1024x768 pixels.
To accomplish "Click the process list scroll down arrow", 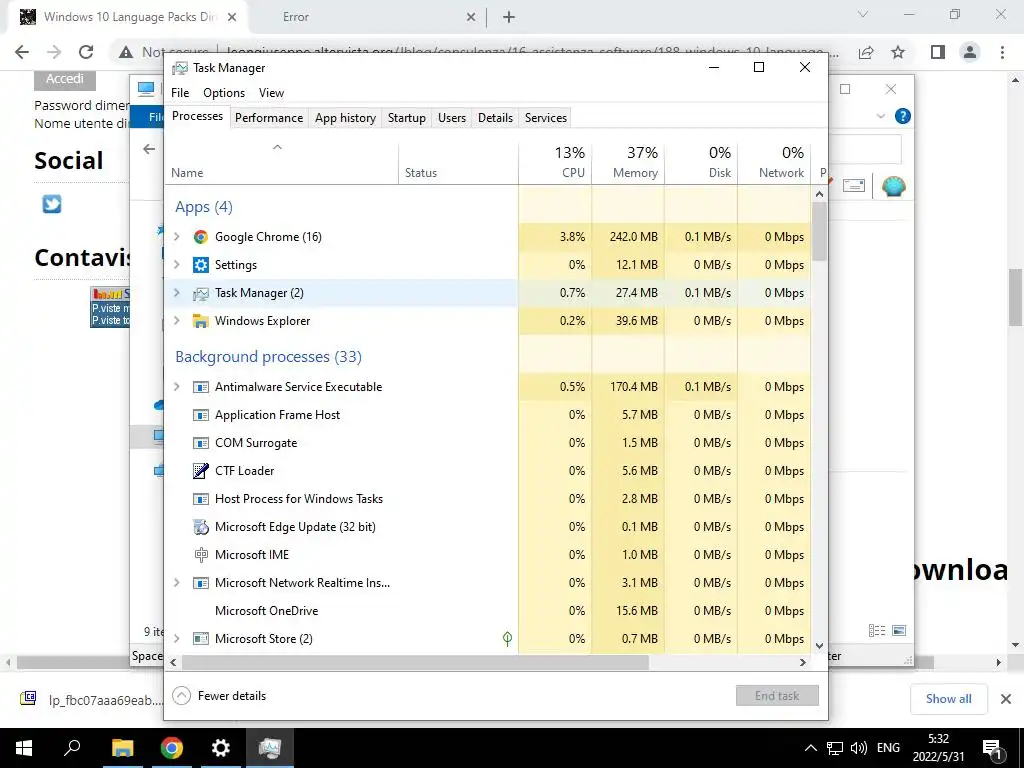I will point(820,646).
